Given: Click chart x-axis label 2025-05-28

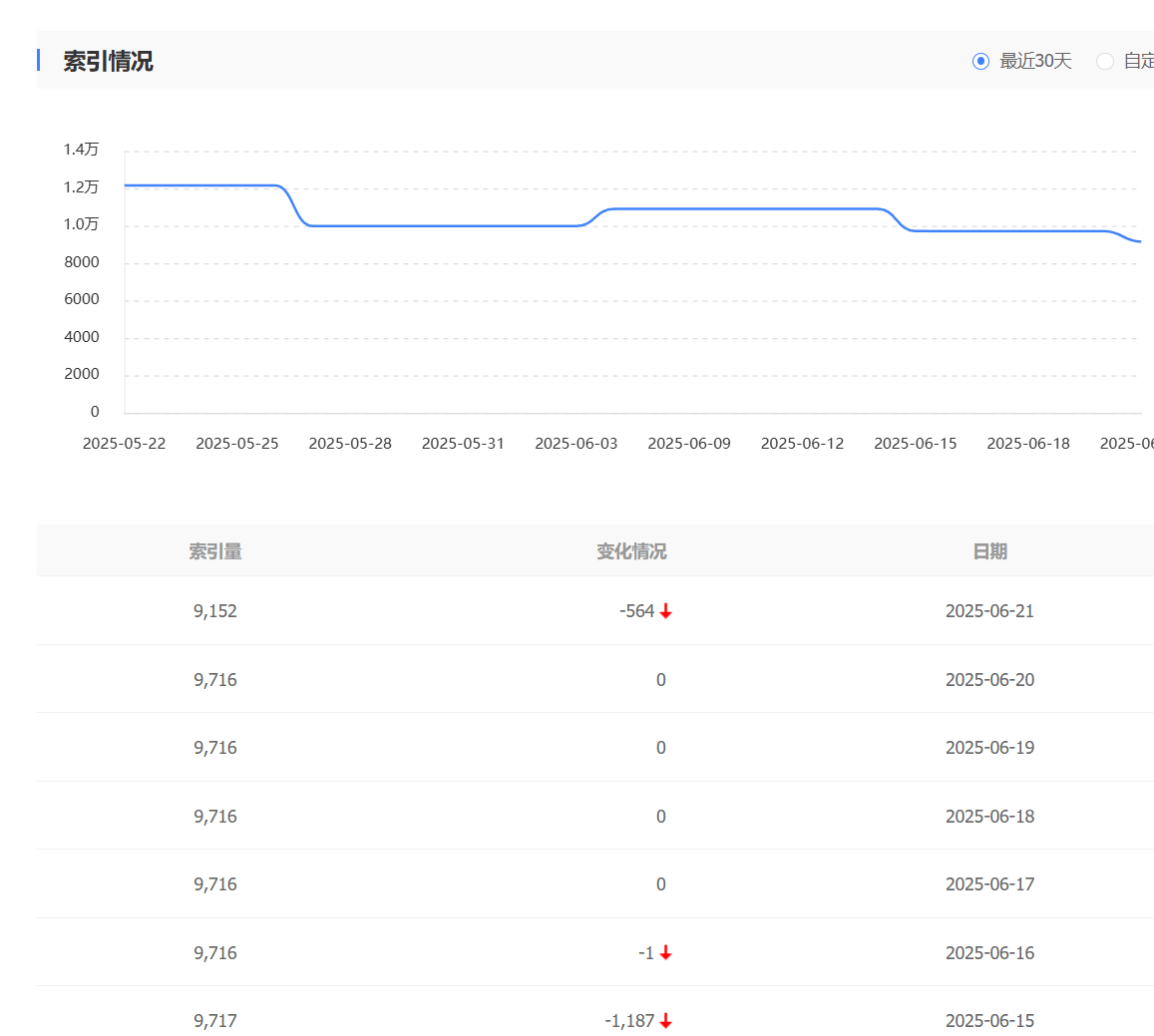Looking at the screenshot, I should 350,444.
